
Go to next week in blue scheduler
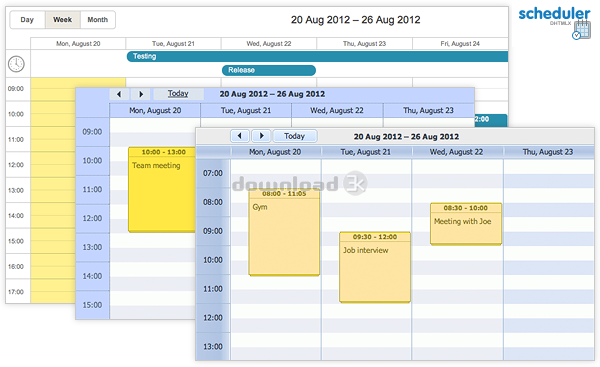141,94
